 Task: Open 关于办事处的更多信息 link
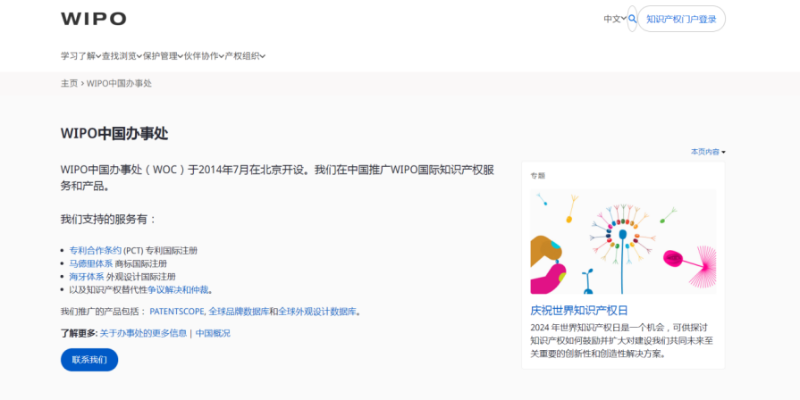coord(143,333)
